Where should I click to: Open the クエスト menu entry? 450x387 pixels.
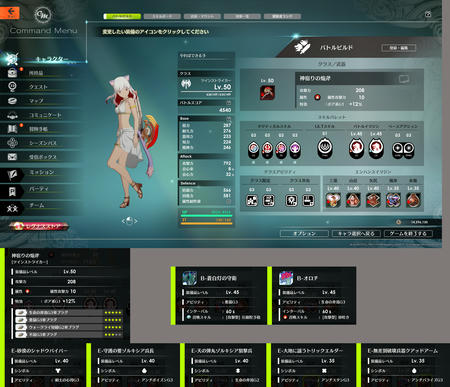pyautogui.click(x=38, y=87)
